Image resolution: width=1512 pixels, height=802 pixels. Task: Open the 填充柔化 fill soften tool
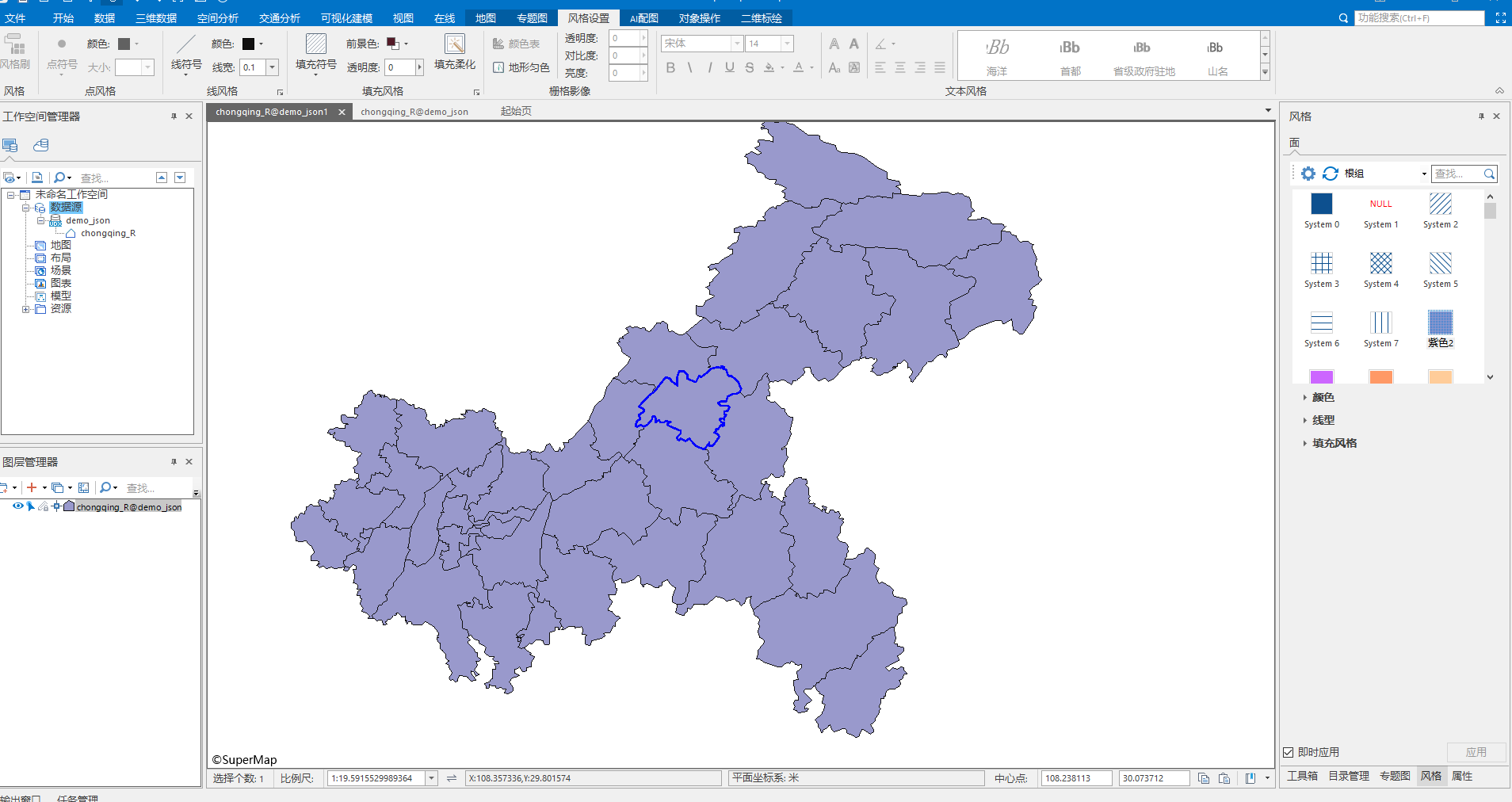[454, 54]
